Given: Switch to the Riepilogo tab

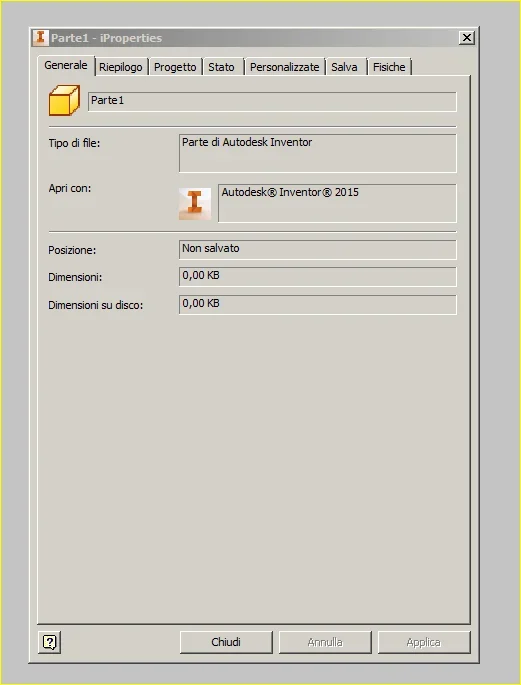Looking at the screenshot, I should 121,67.
